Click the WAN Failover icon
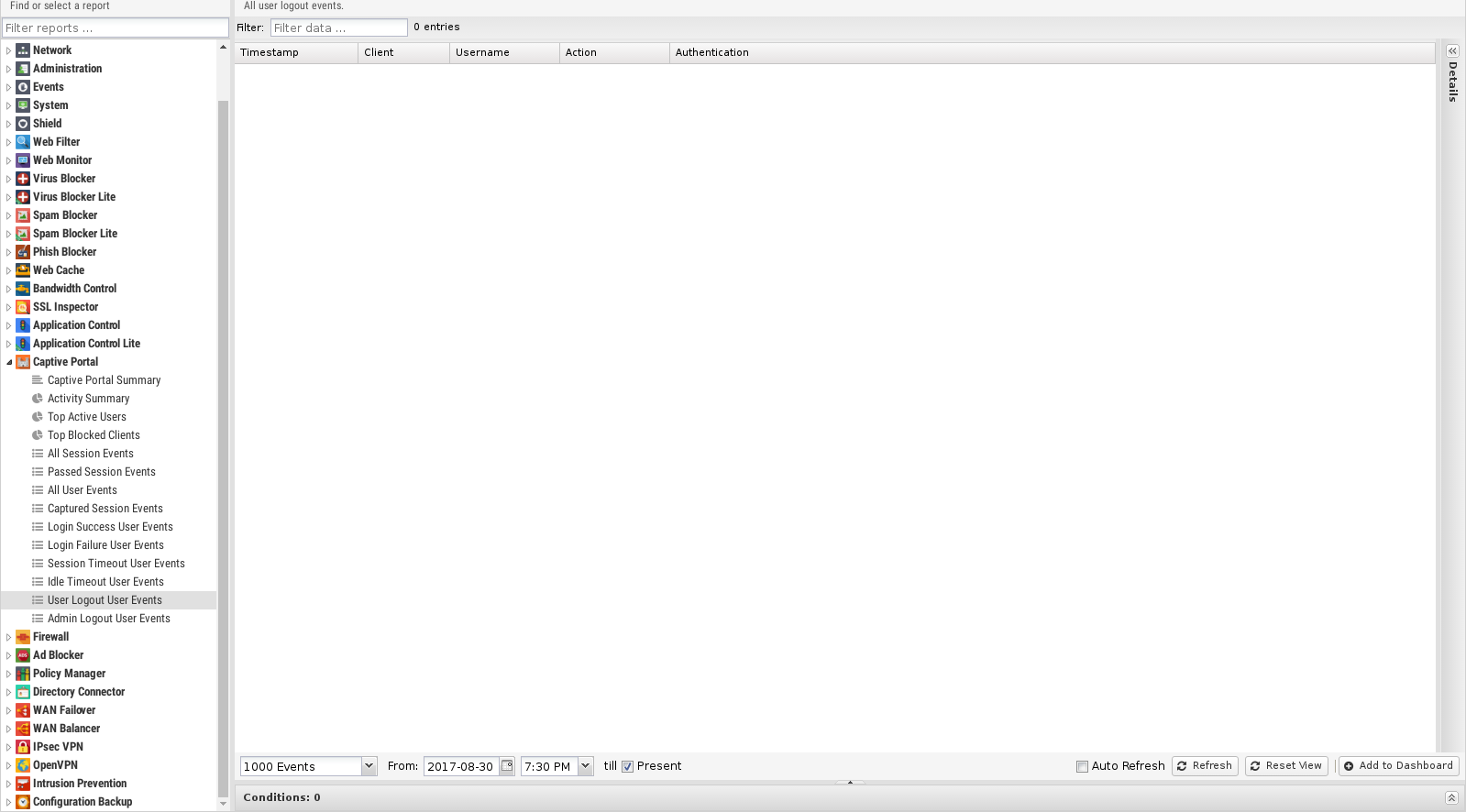 tap(23, 710)
